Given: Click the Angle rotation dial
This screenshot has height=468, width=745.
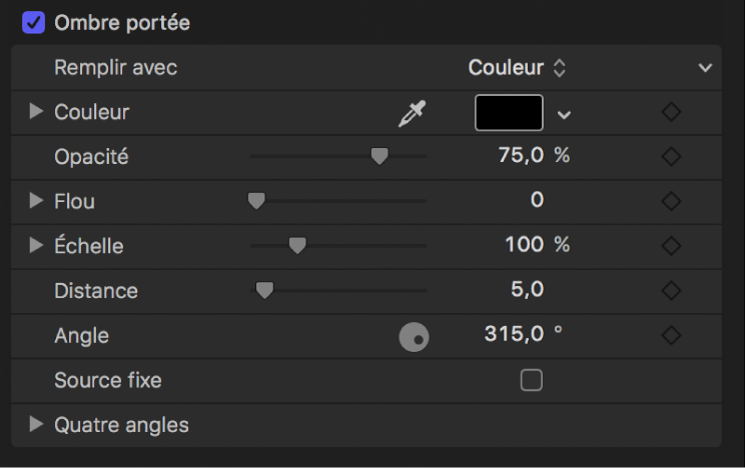Looking at the screenshot, I should [414, 338].
